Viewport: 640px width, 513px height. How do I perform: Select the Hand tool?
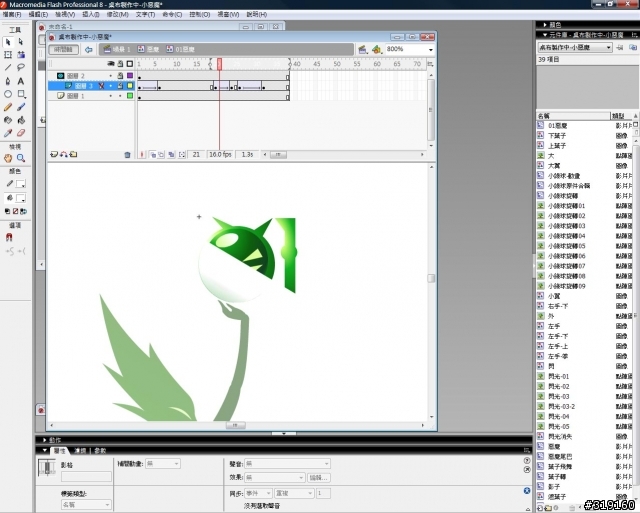(x=8, y=158)
